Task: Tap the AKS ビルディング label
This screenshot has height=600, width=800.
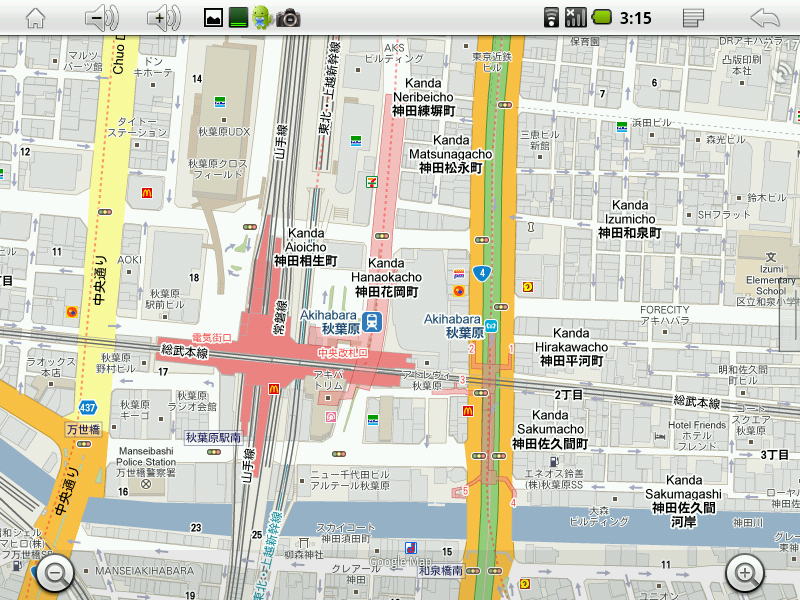Action: click(394, 53)
